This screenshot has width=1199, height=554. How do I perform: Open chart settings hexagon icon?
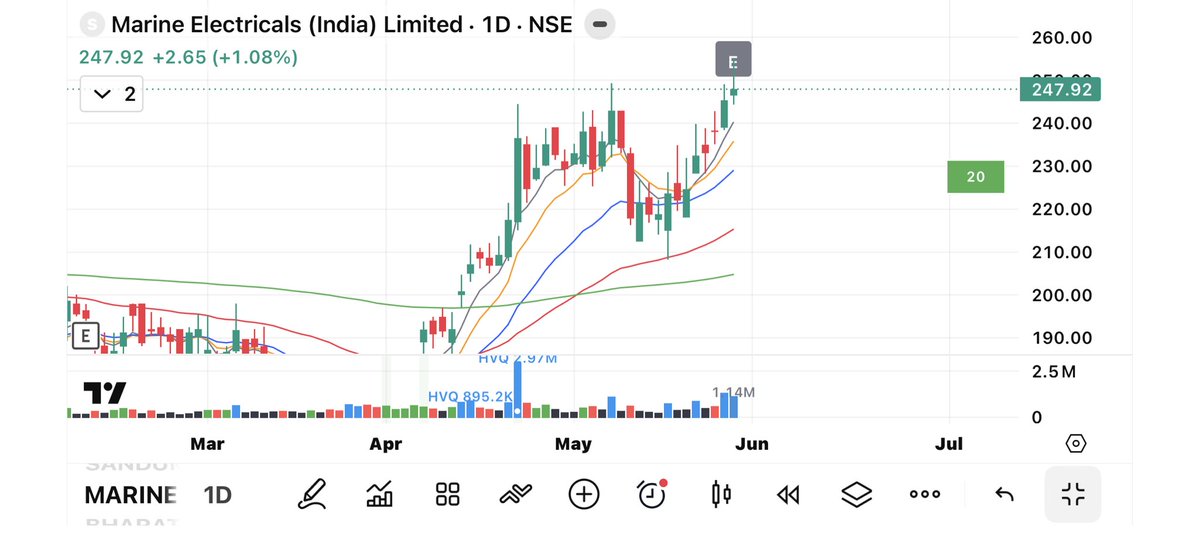(1075, 443)
